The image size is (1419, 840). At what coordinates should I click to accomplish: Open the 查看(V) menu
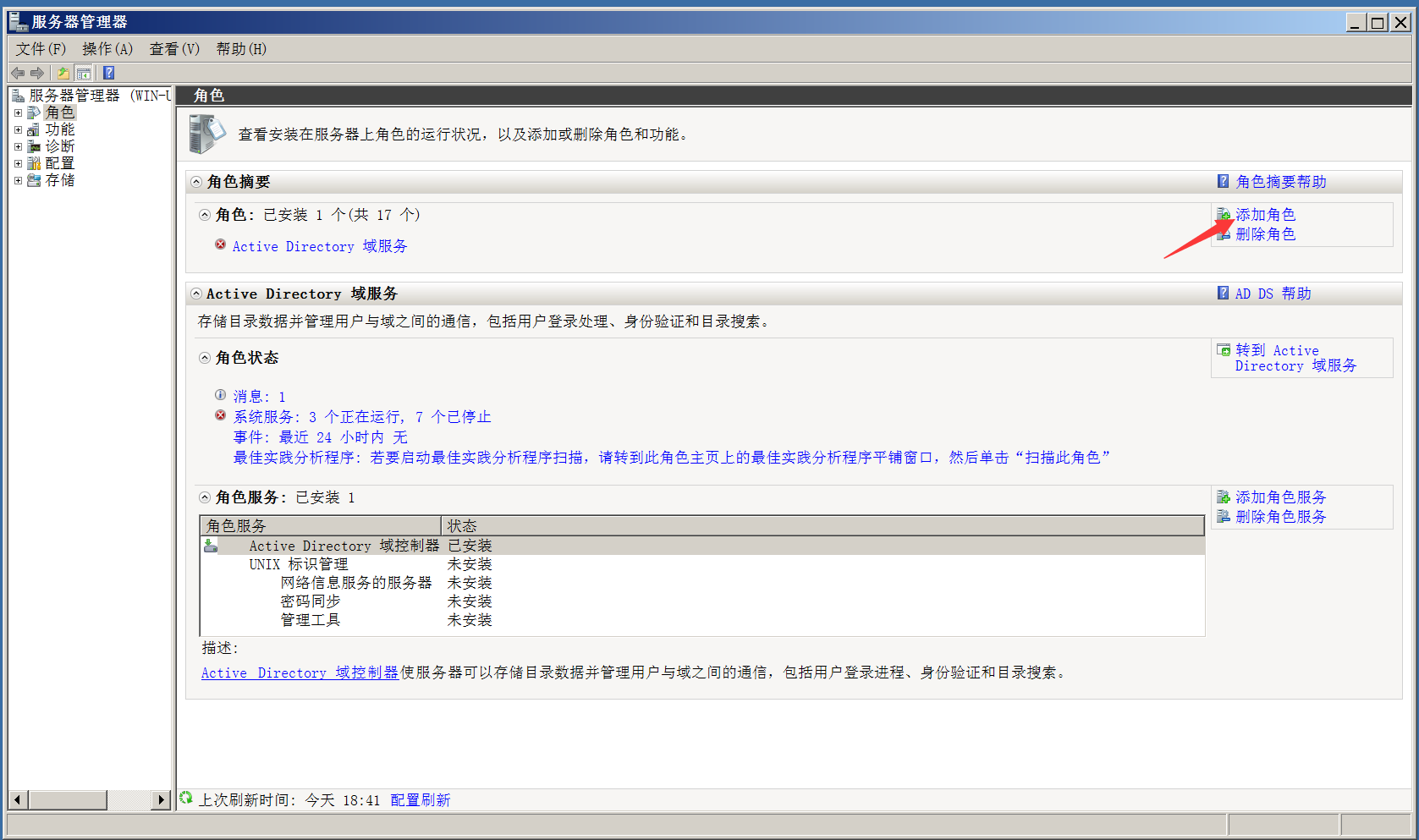[x=174, y=49]
